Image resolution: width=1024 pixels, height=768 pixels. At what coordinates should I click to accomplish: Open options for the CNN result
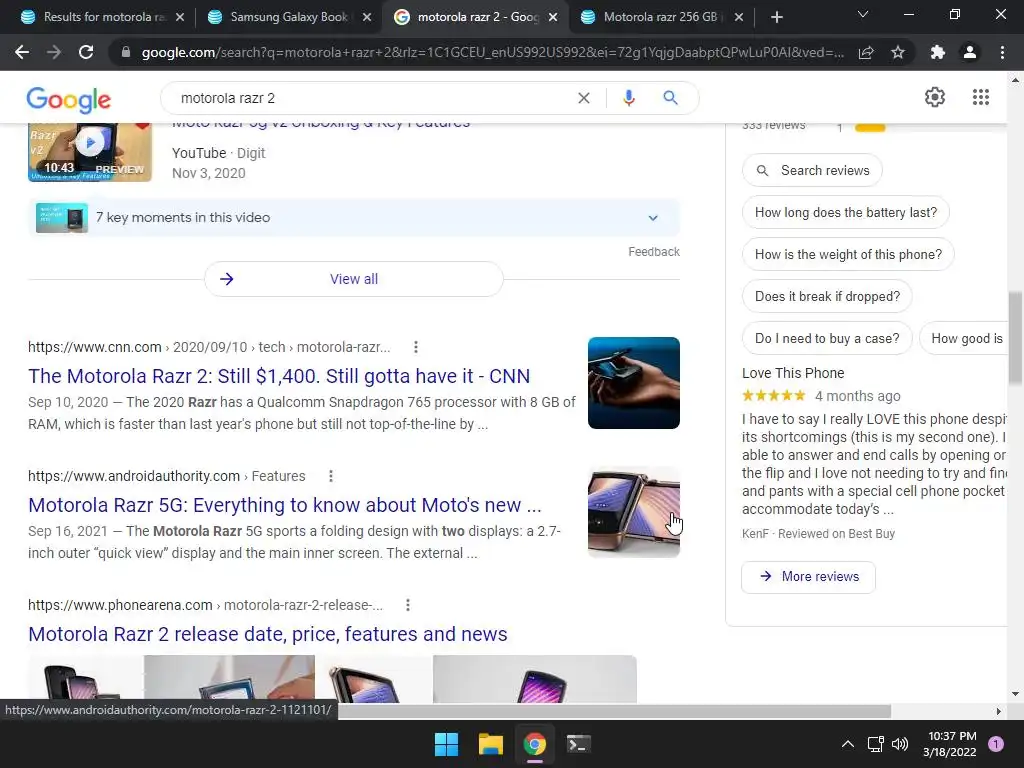tap(416, 347)
